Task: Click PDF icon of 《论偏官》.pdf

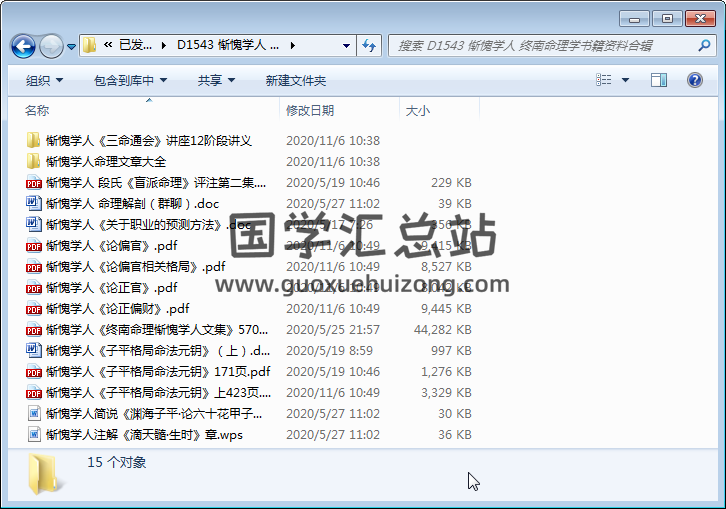Action: click(x=34, y=246)
